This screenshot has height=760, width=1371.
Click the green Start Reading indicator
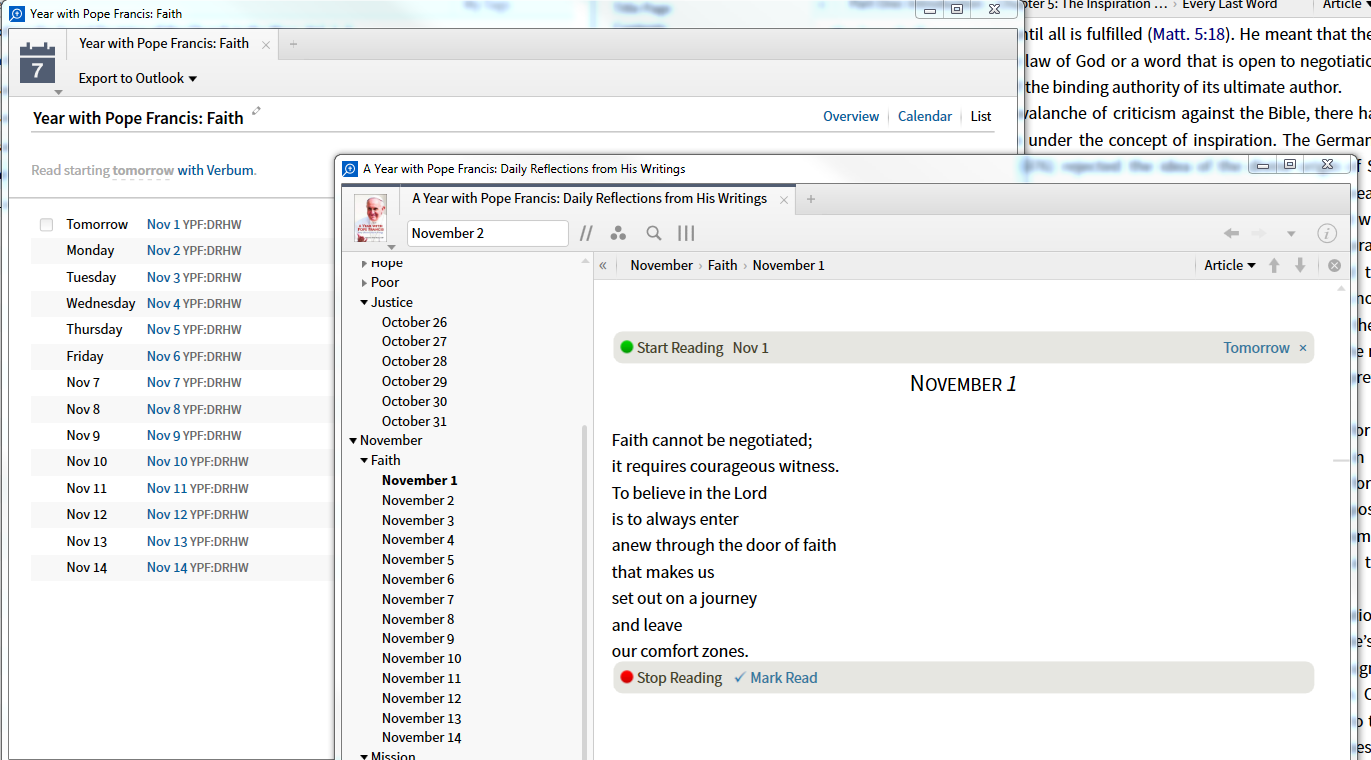(x=627, y=347)
